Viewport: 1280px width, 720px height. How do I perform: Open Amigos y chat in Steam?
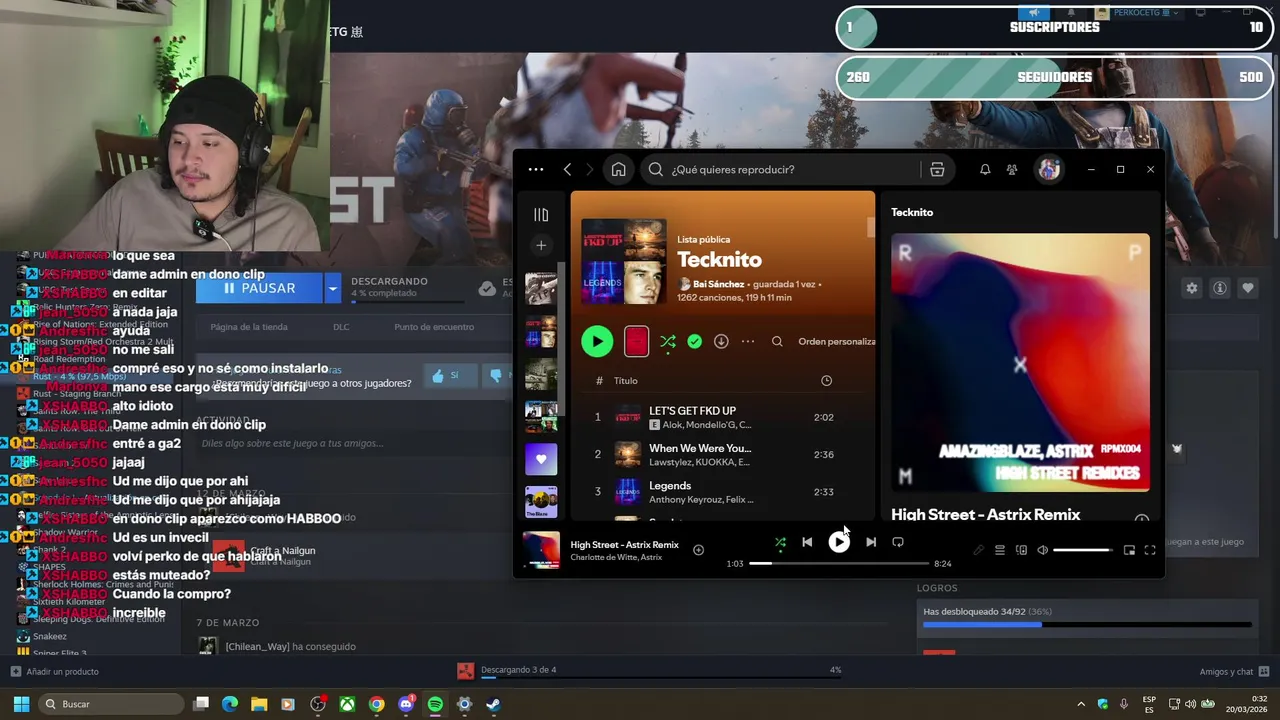[1234, 671]
